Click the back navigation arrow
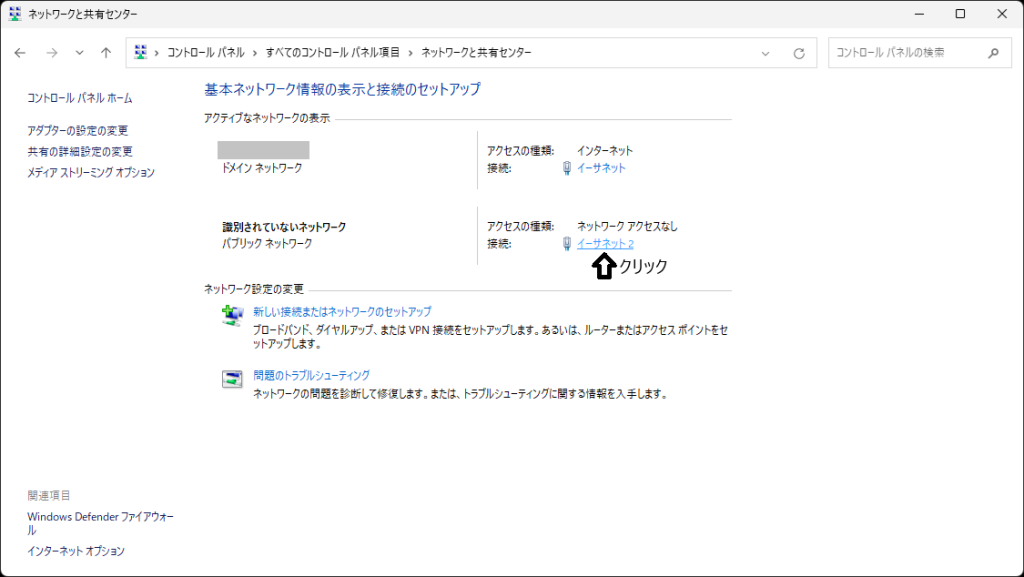Screen dimensions: 1024x577 click(20, 53)
